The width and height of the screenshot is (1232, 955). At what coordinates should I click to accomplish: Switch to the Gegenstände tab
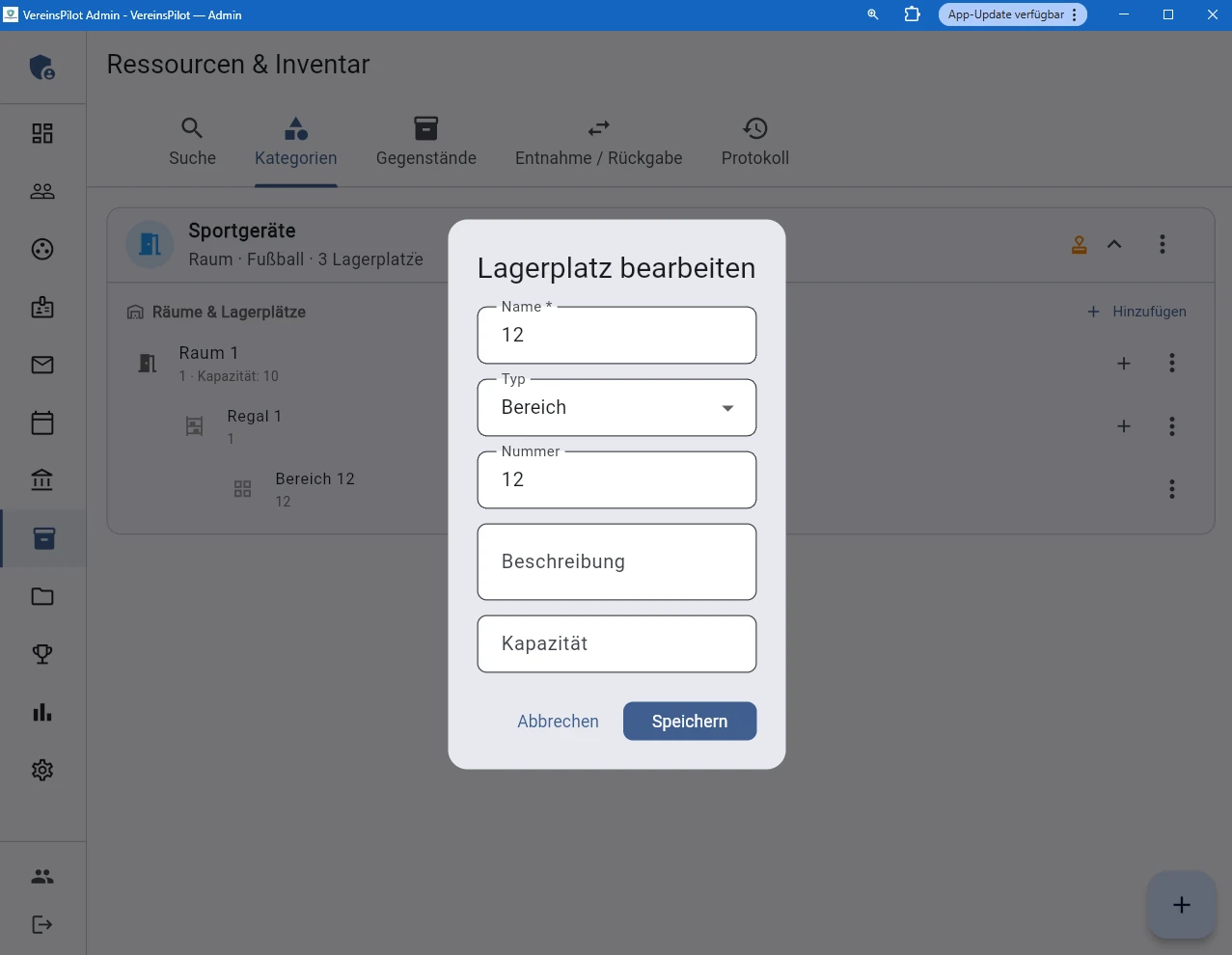click(x=425, y=142)
